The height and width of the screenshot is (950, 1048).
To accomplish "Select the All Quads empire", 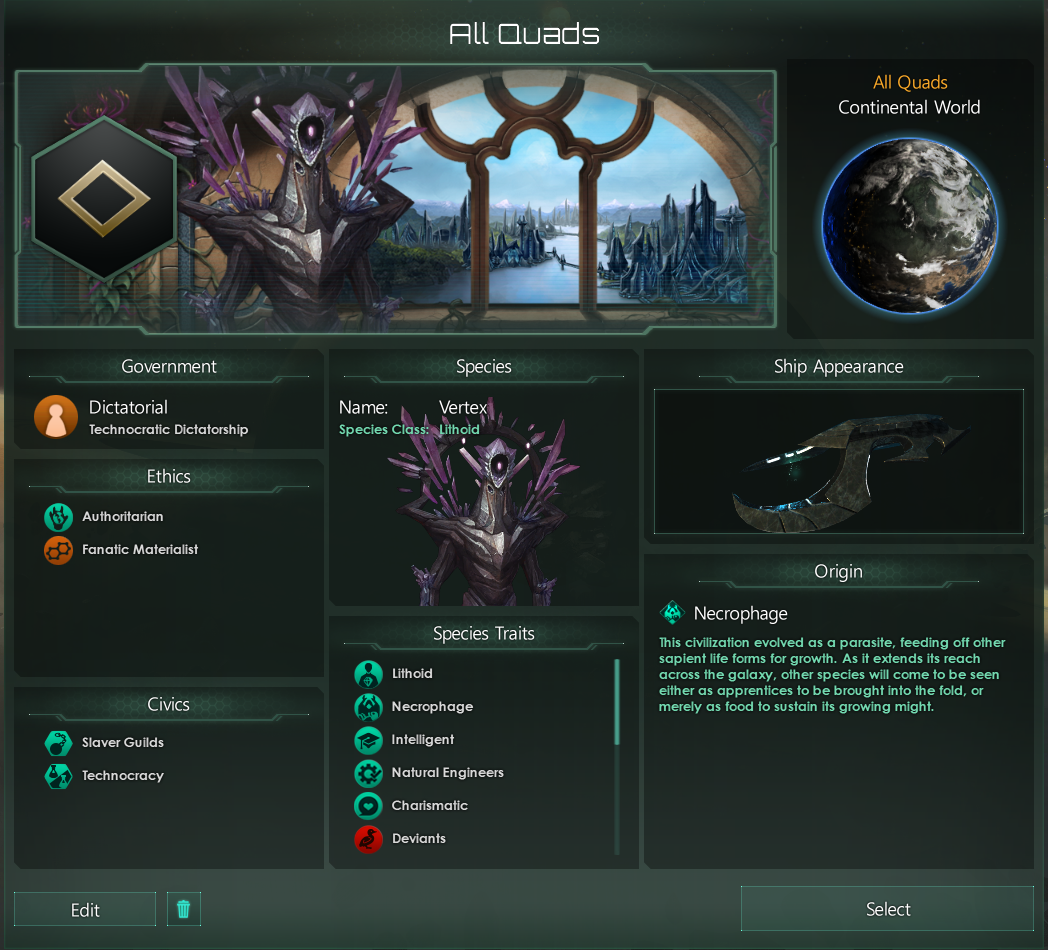I will pos(887,909).
